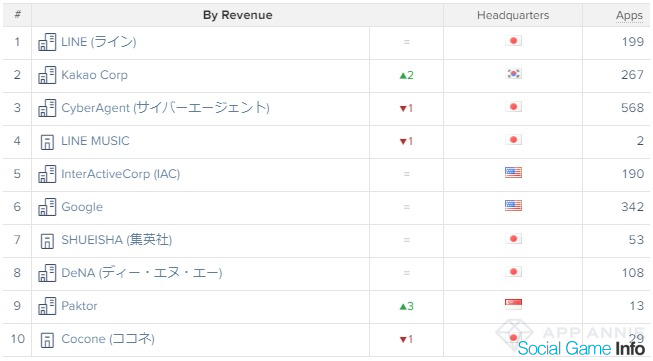The image size is (653, 361).
Task: Click the Headquarters column header
Action: point(513,15)
